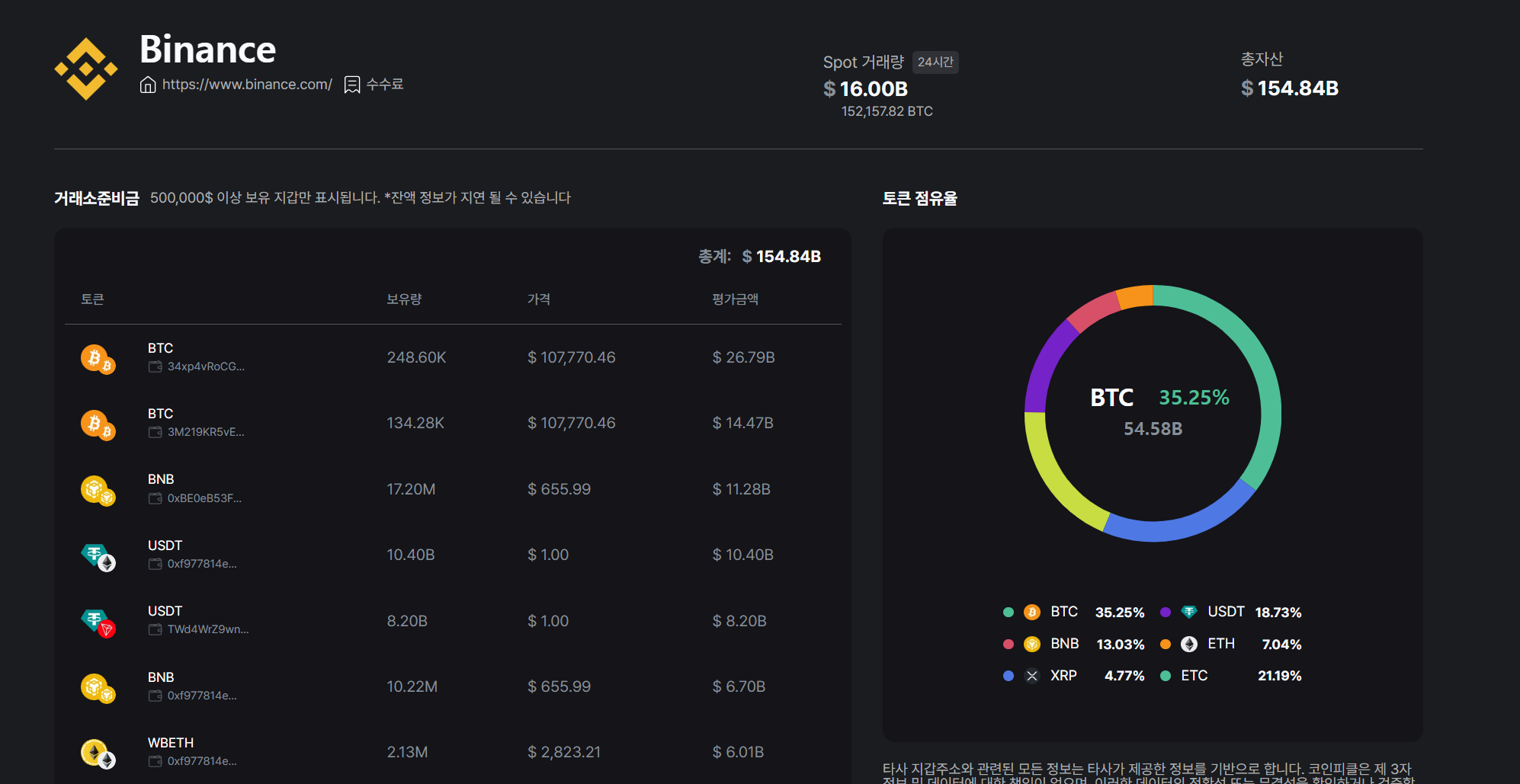Click the XRP icon in the chart legend
The height and width of the screenshot is (784, 1520).
click(x=1032, y=676)
